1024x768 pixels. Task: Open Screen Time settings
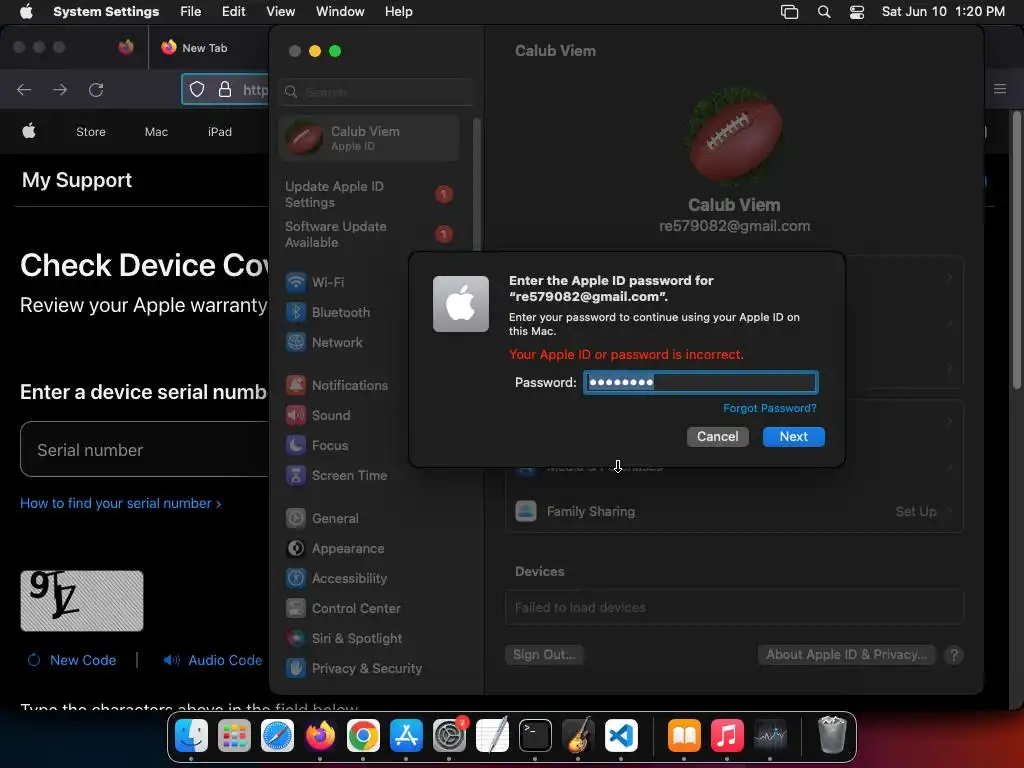point(337,475)
